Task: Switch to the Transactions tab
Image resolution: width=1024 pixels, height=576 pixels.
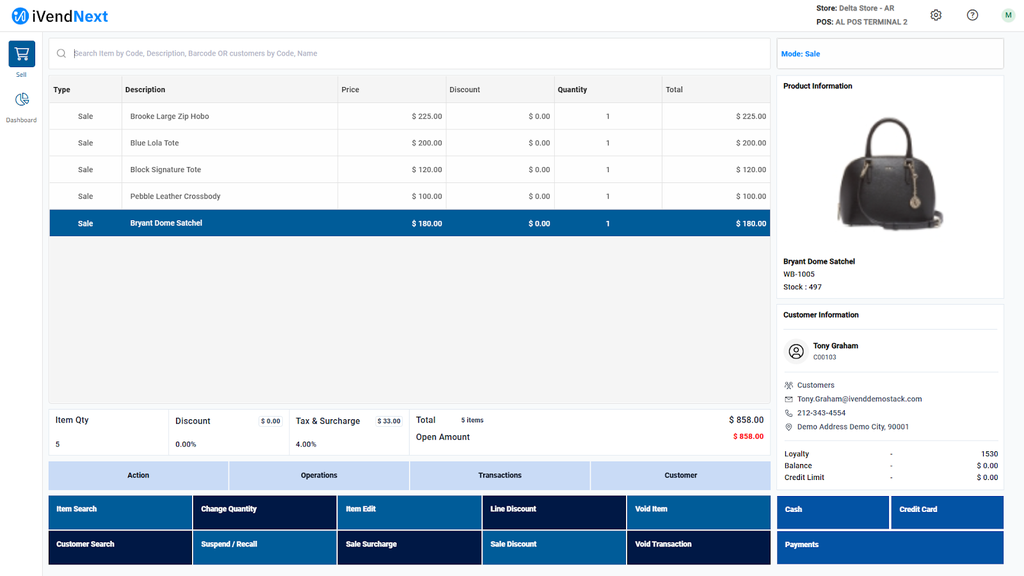Action: coord(500,475)
